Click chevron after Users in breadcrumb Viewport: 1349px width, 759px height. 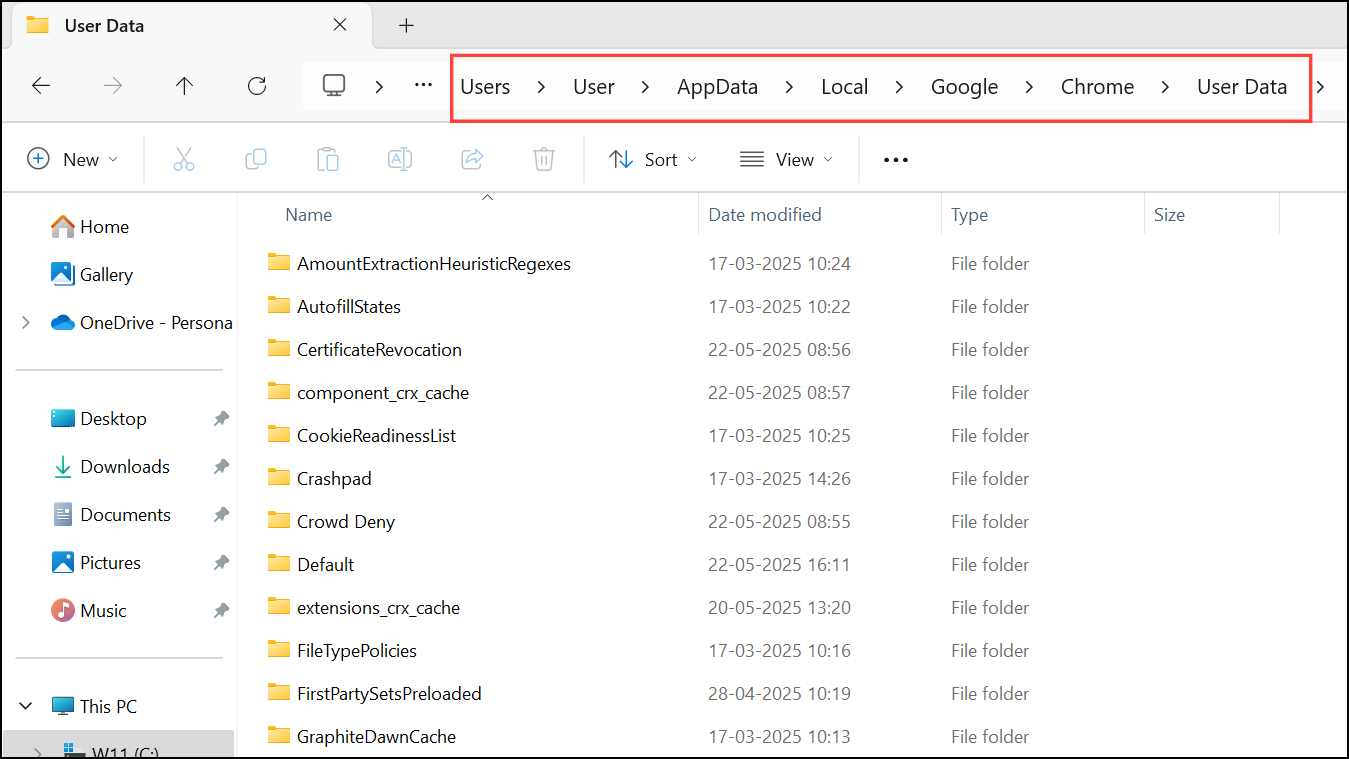coord(541,87)
